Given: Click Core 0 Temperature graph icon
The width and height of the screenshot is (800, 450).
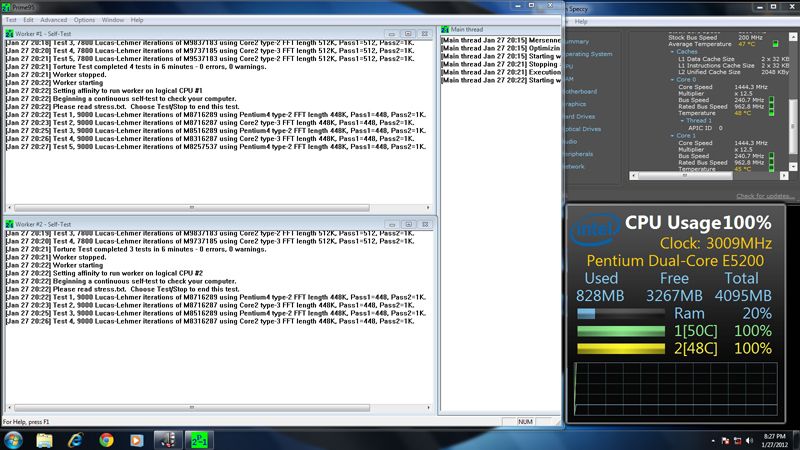Looking at the screenshot, I should (x=771, y=113).
